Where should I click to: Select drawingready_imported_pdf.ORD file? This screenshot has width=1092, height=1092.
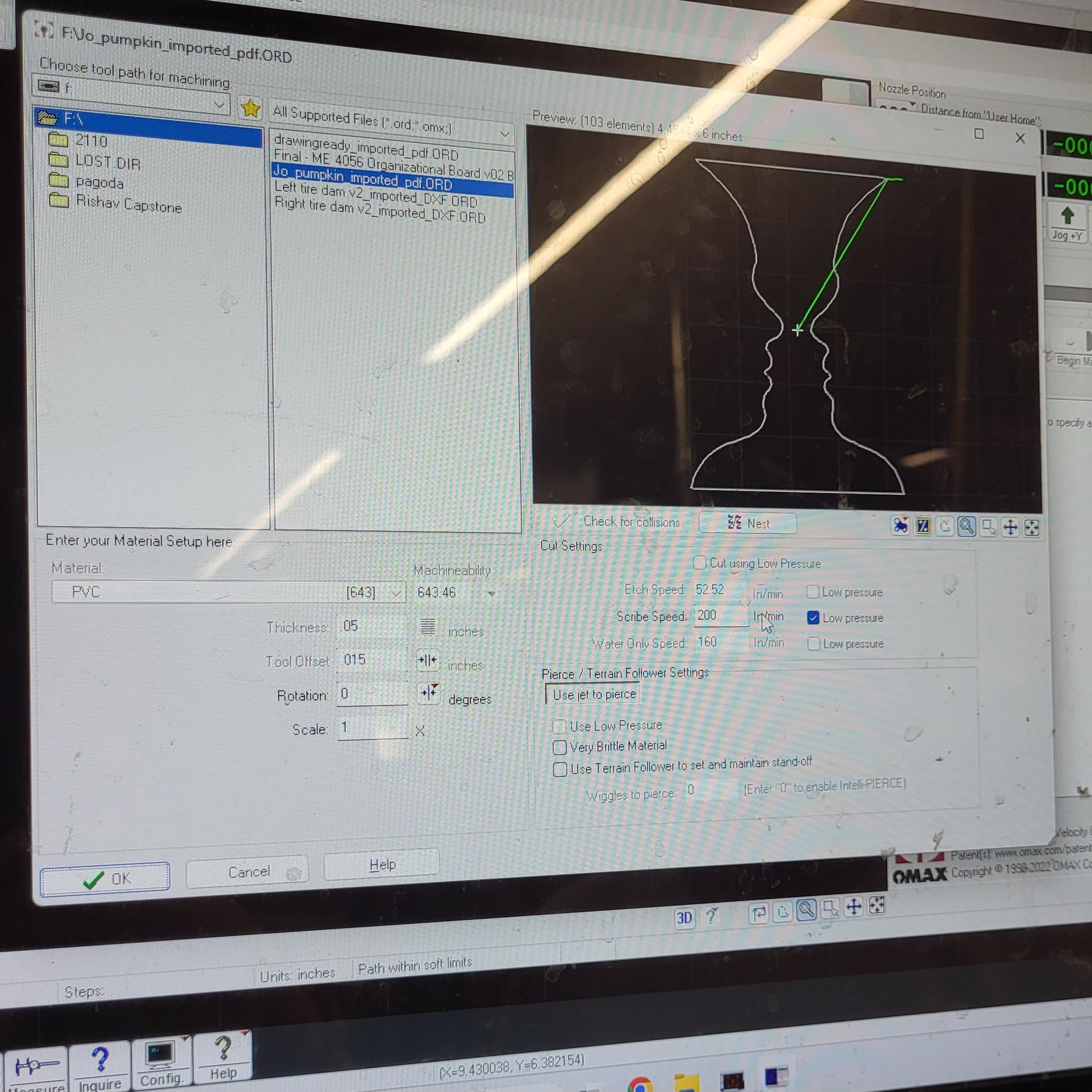tap(366, 146)
